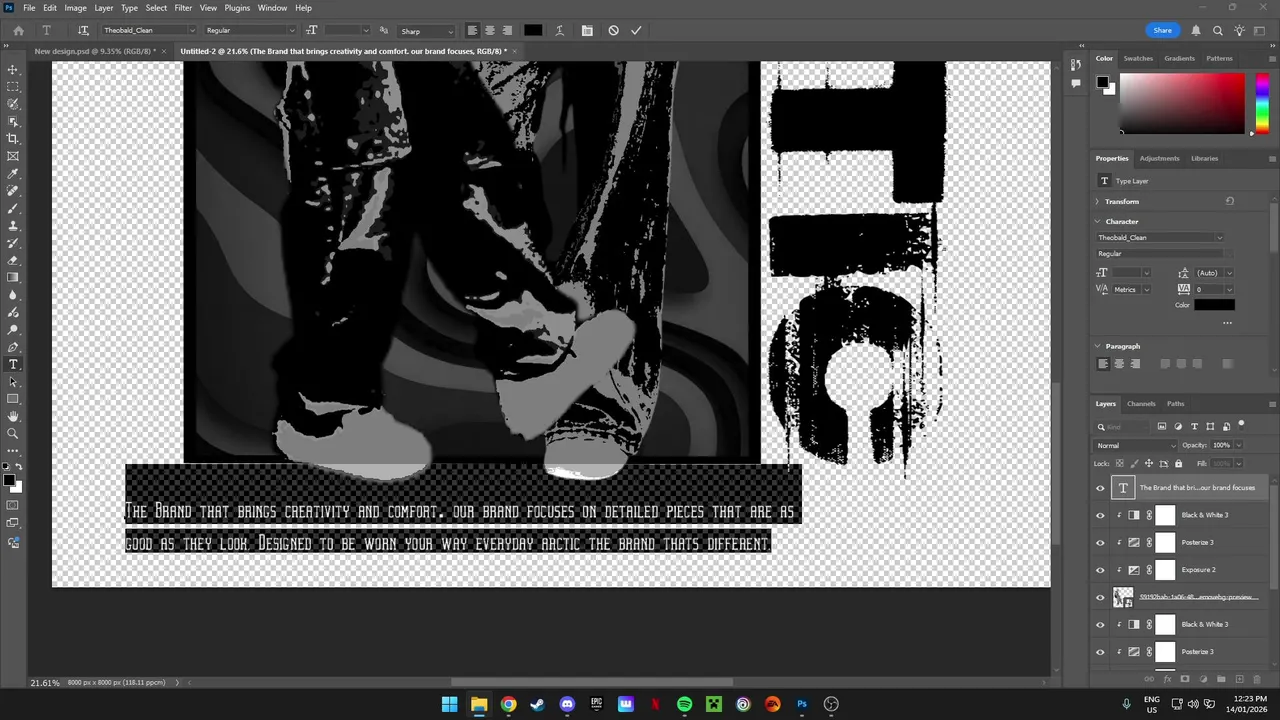1280x720 pixels.
Task: Select the Hand tool
Action: pyautogui.click(x=13, y=416)
